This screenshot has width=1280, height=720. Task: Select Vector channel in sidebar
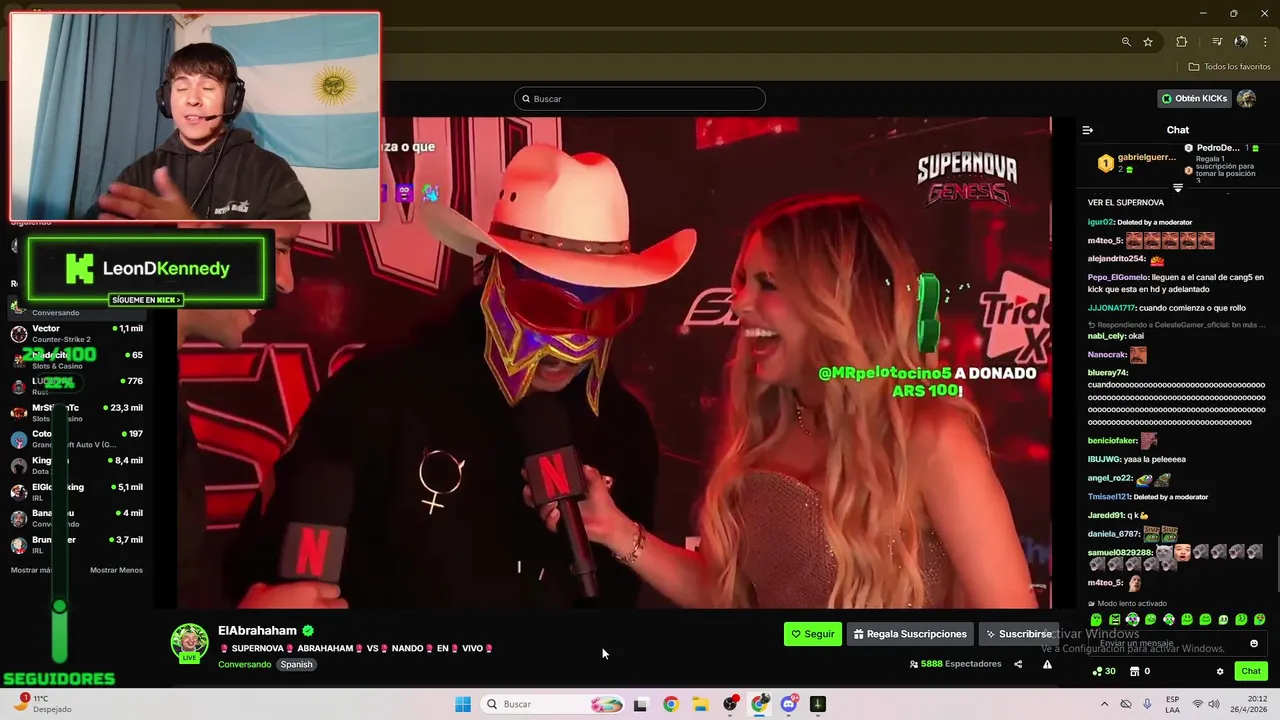(x=76, y=333)
